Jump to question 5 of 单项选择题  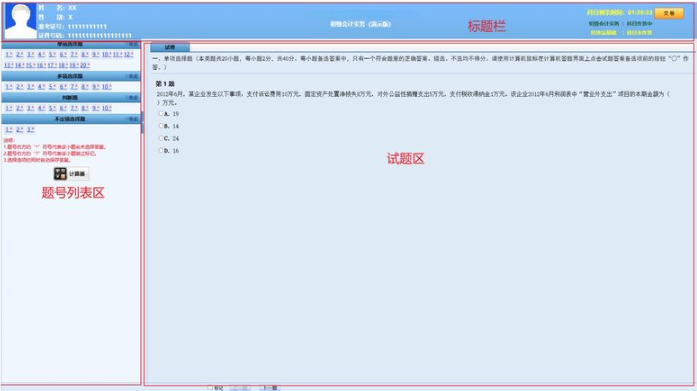52,55
